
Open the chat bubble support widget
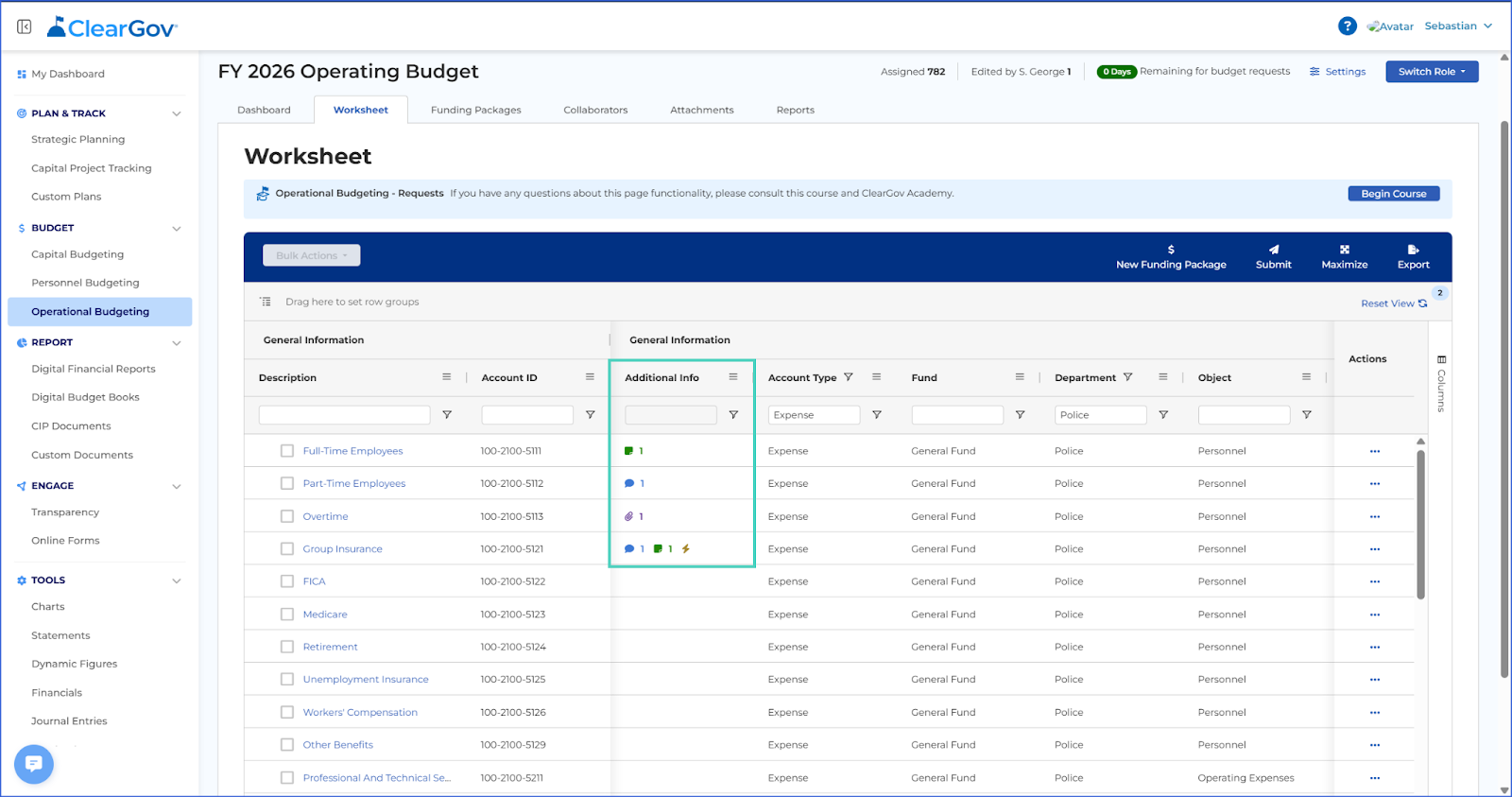(34, 764)
